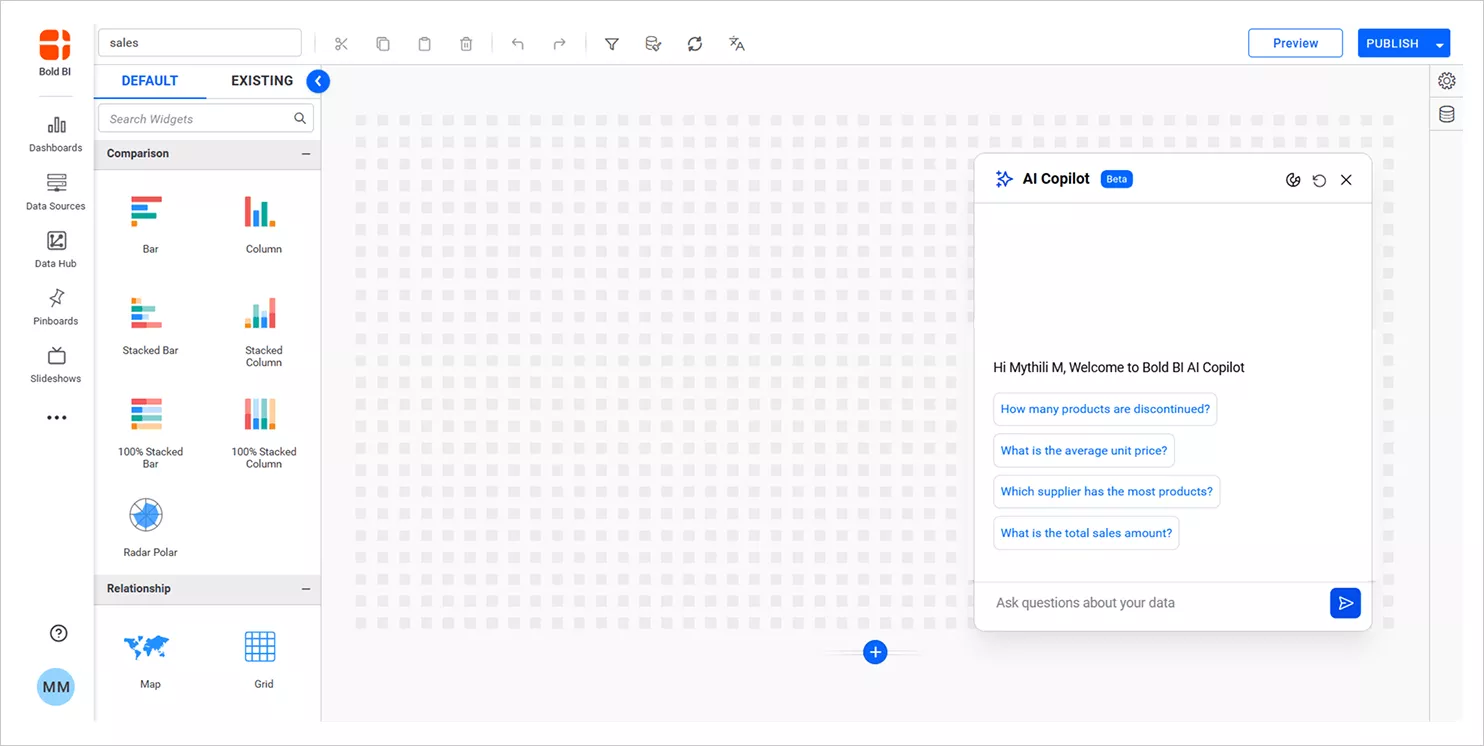Open the data panel on the right

tap(1447, 113)
